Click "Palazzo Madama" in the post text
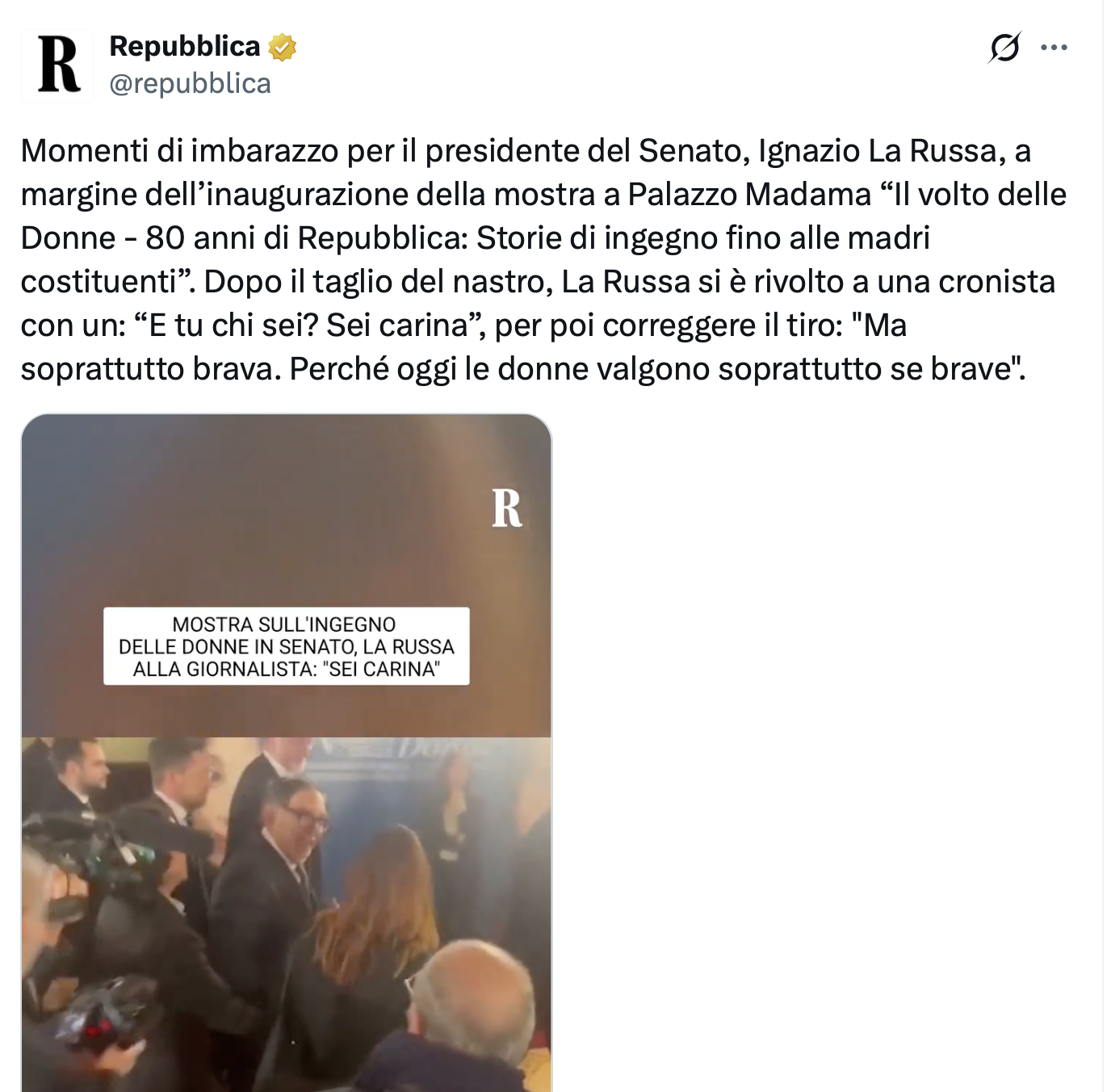 pos(749,195)
